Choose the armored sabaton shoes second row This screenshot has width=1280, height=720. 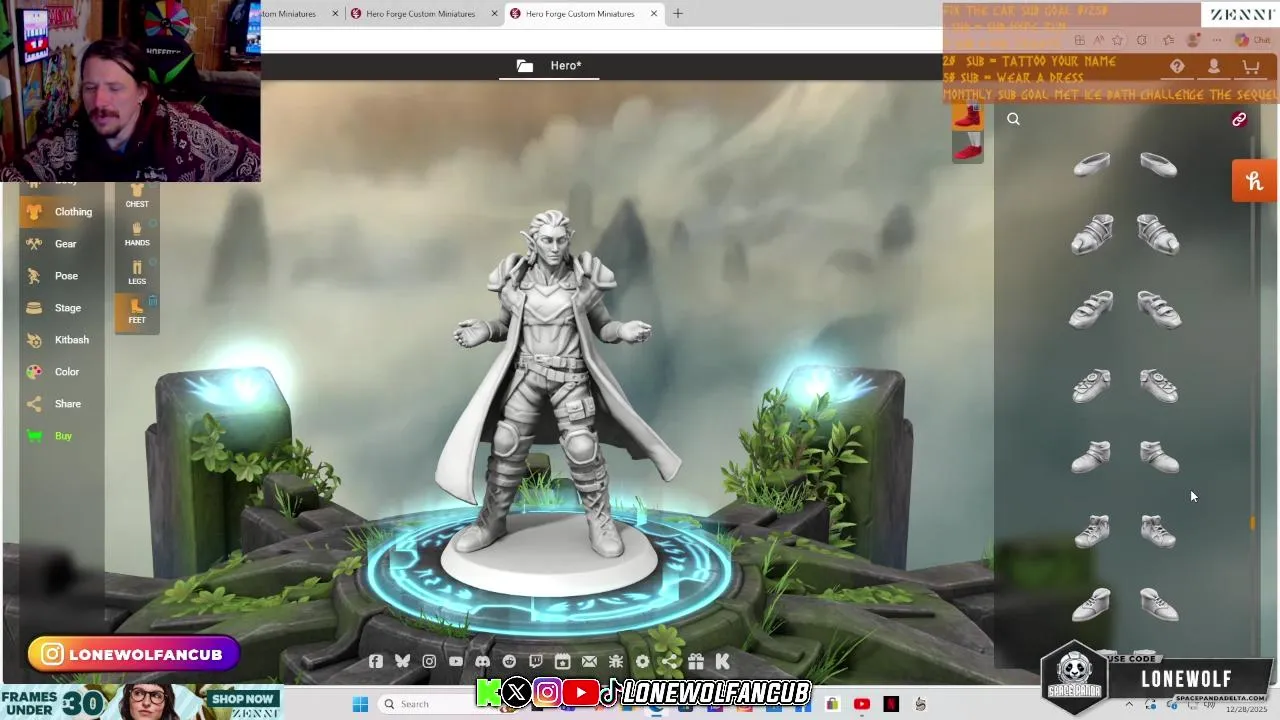coord(1125,235)
